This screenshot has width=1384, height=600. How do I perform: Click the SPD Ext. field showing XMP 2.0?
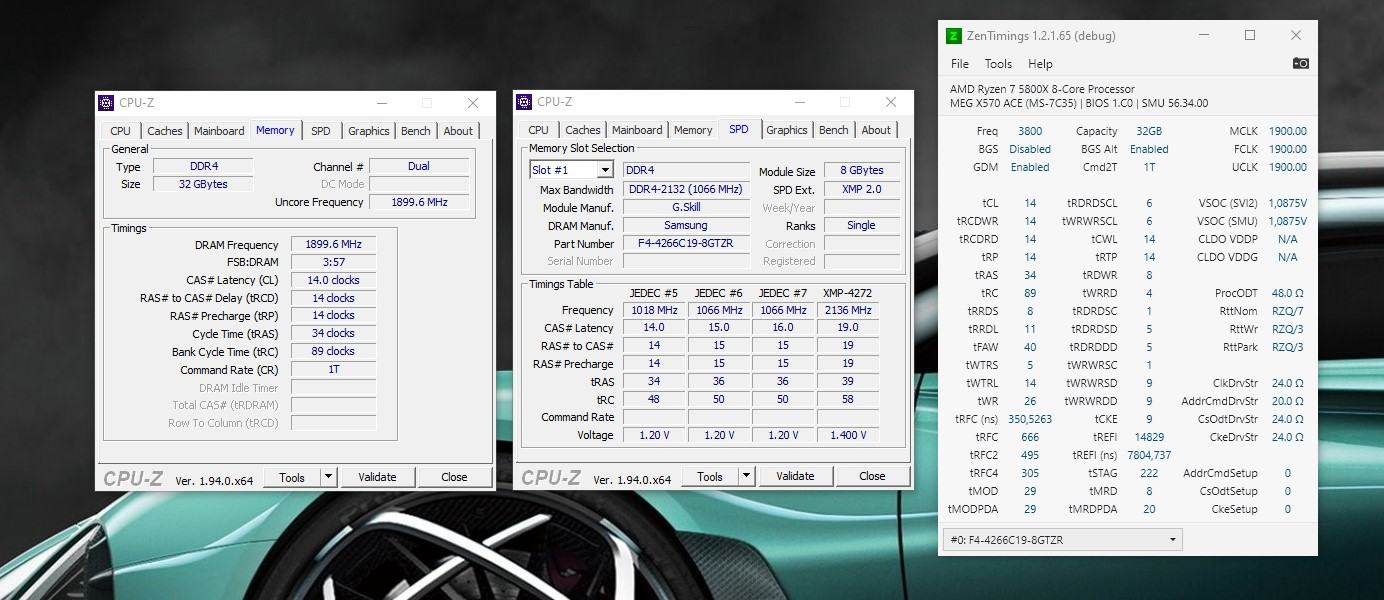coord(861,189)
